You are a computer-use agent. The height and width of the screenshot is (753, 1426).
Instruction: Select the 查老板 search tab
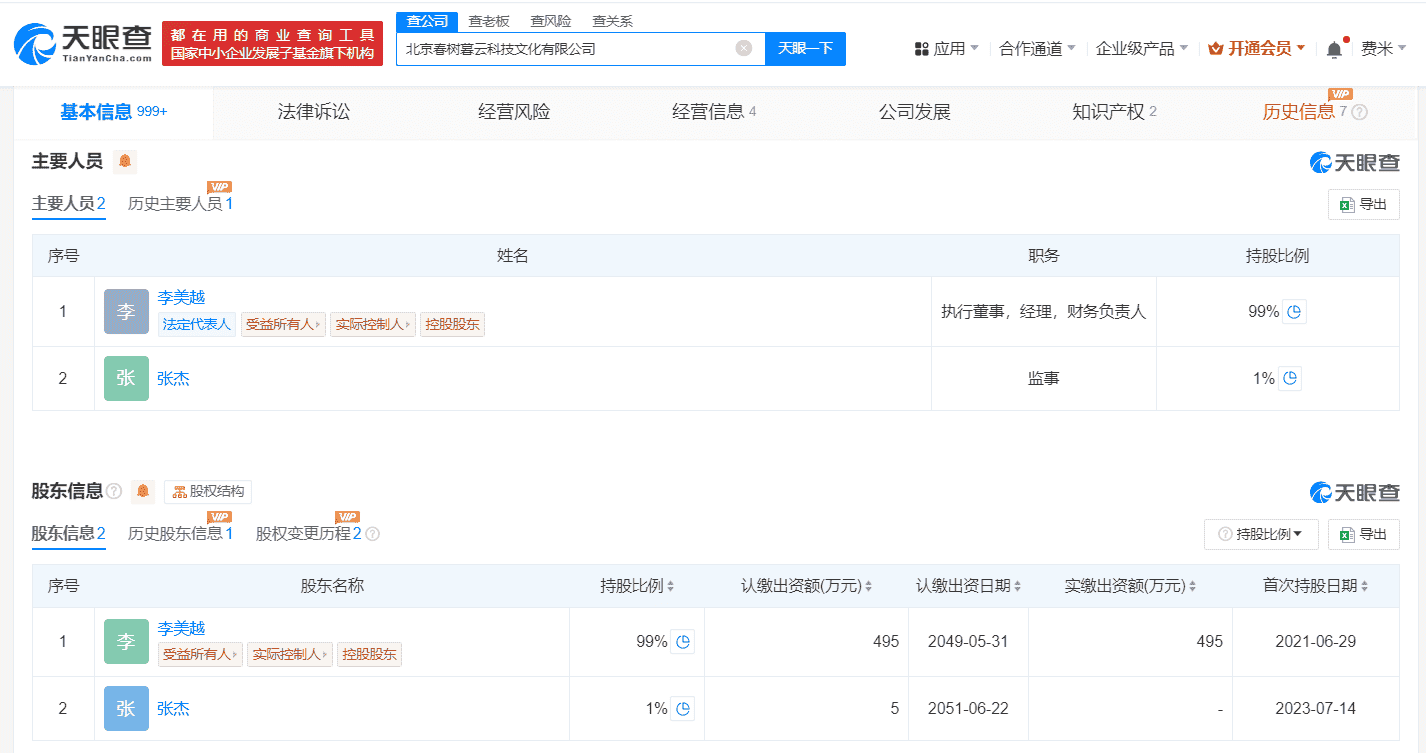(487, 20)
